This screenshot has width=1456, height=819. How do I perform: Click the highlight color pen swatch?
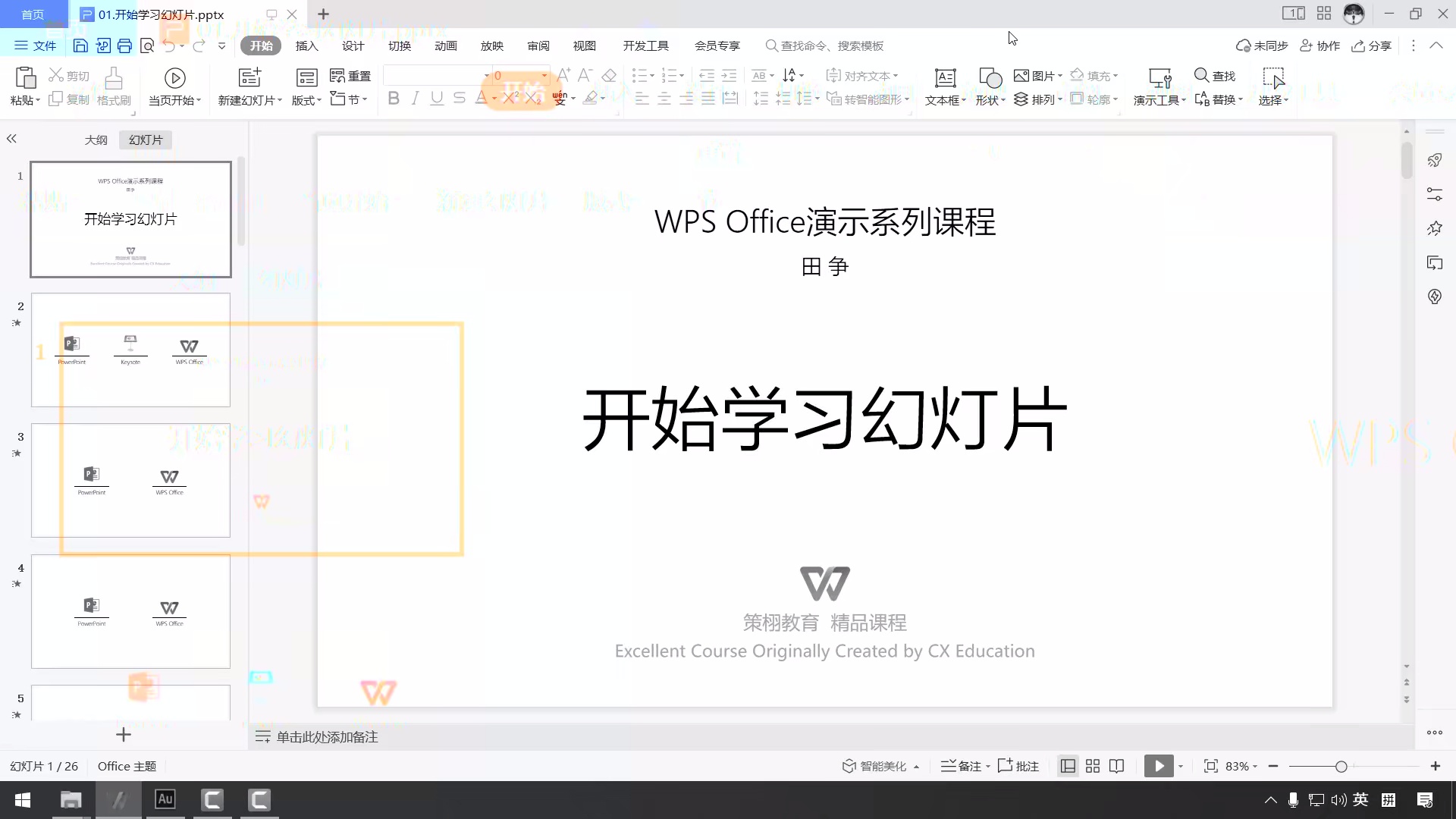(591, 99)
